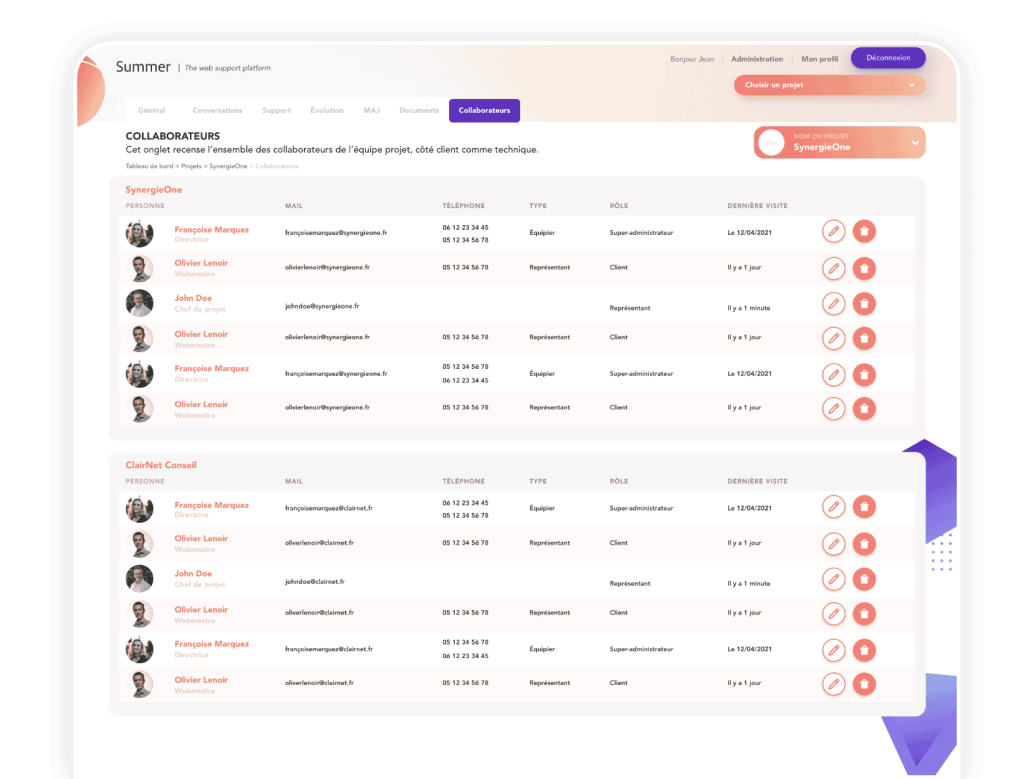Switch to the Conversations tab
The image size is (1024, 779).
[217, 110]
